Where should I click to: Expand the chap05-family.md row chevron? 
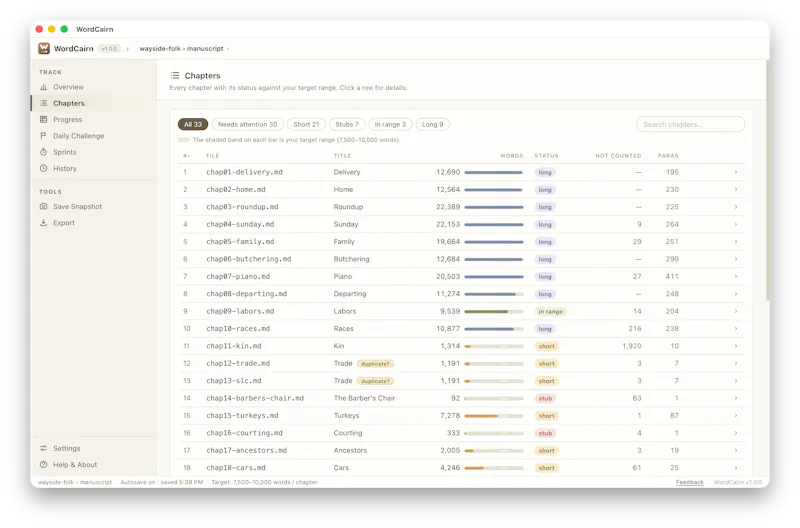[x=736, y=242]
